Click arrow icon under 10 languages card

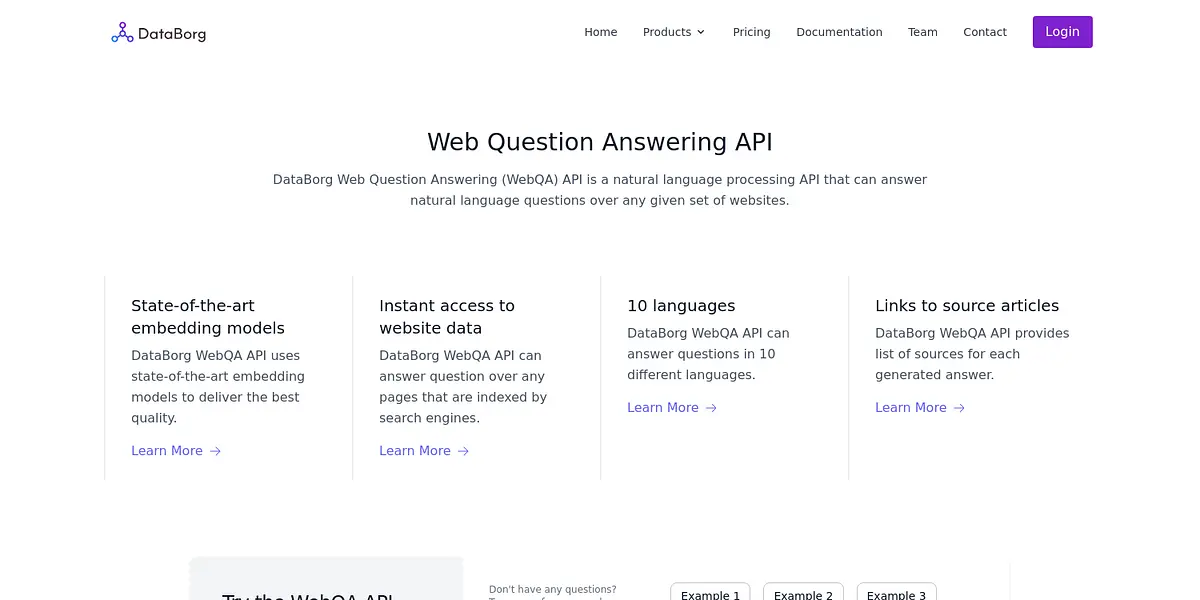pos(711,408)
